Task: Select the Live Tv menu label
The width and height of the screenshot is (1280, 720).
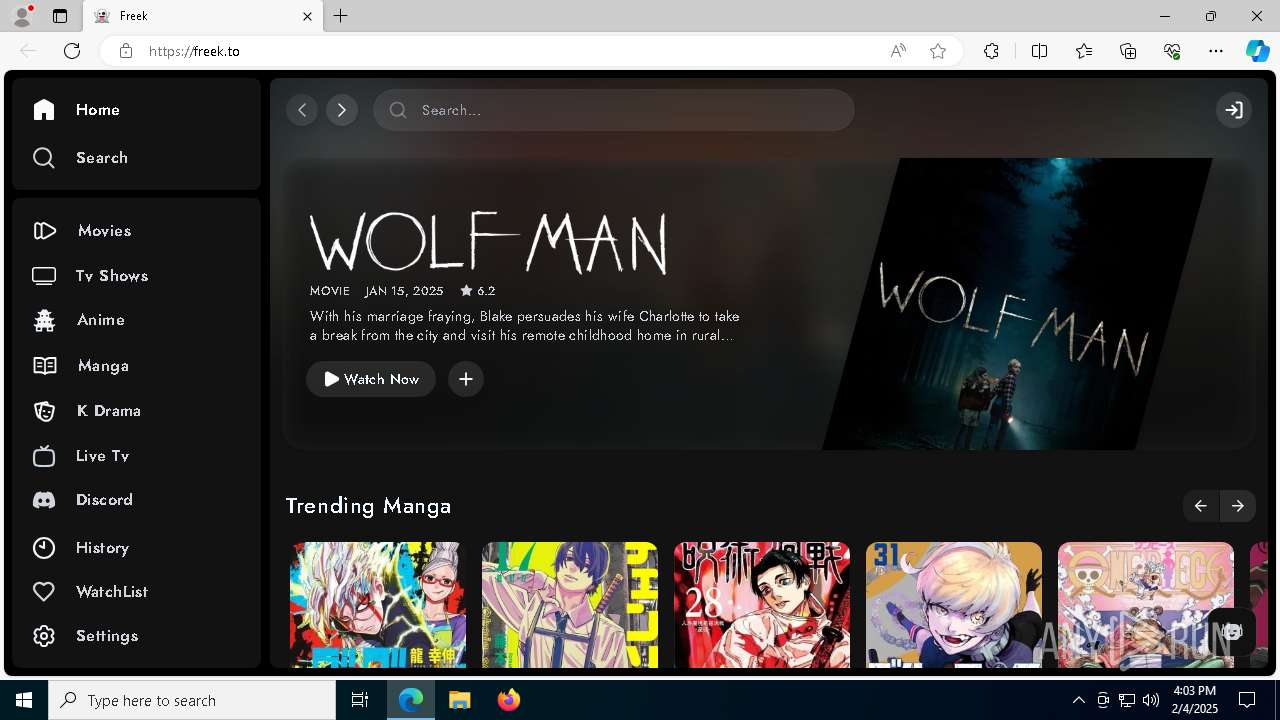Action: [x=103, y=456]
